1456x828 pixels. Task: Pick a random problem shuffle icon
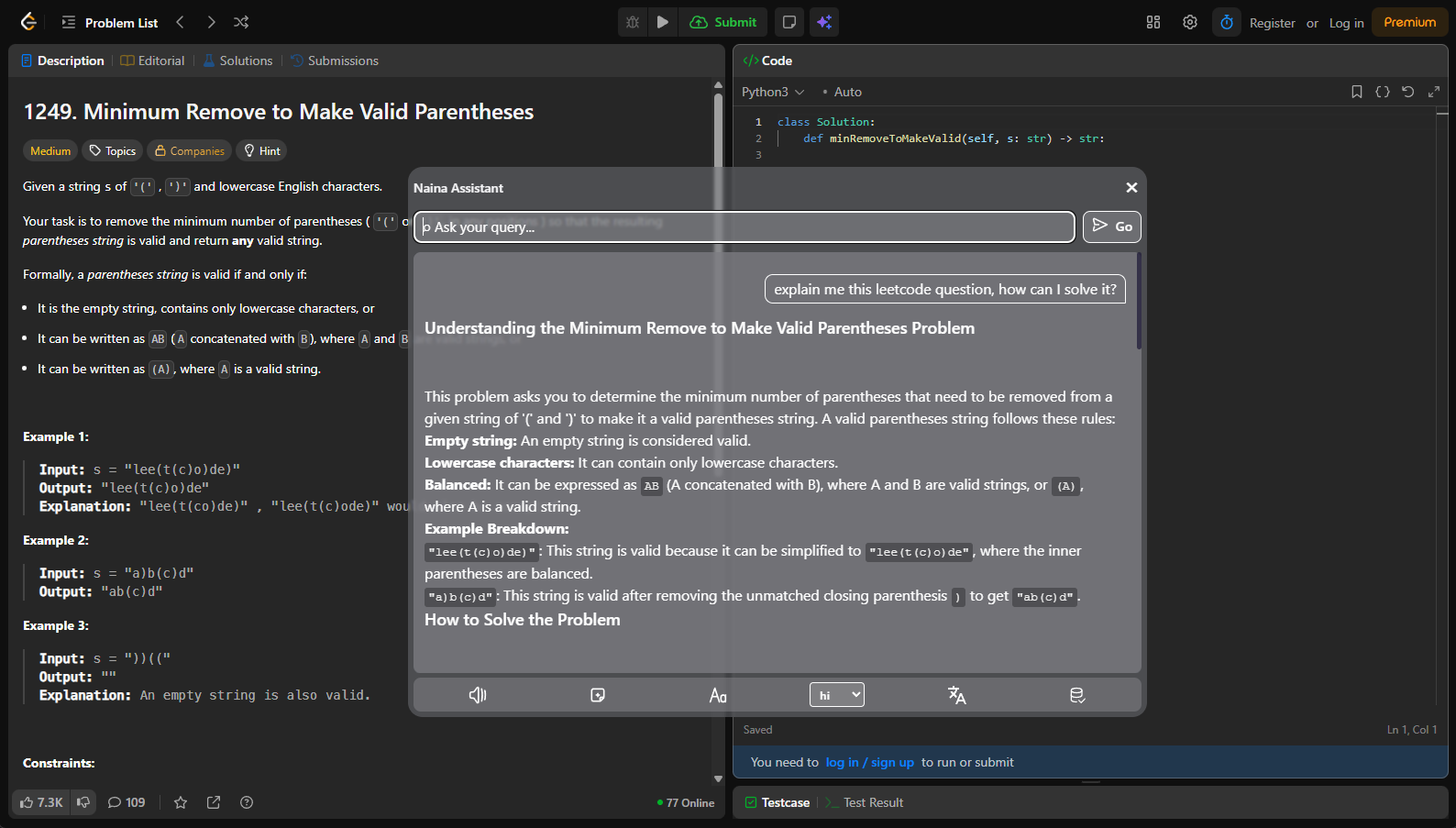241,22
